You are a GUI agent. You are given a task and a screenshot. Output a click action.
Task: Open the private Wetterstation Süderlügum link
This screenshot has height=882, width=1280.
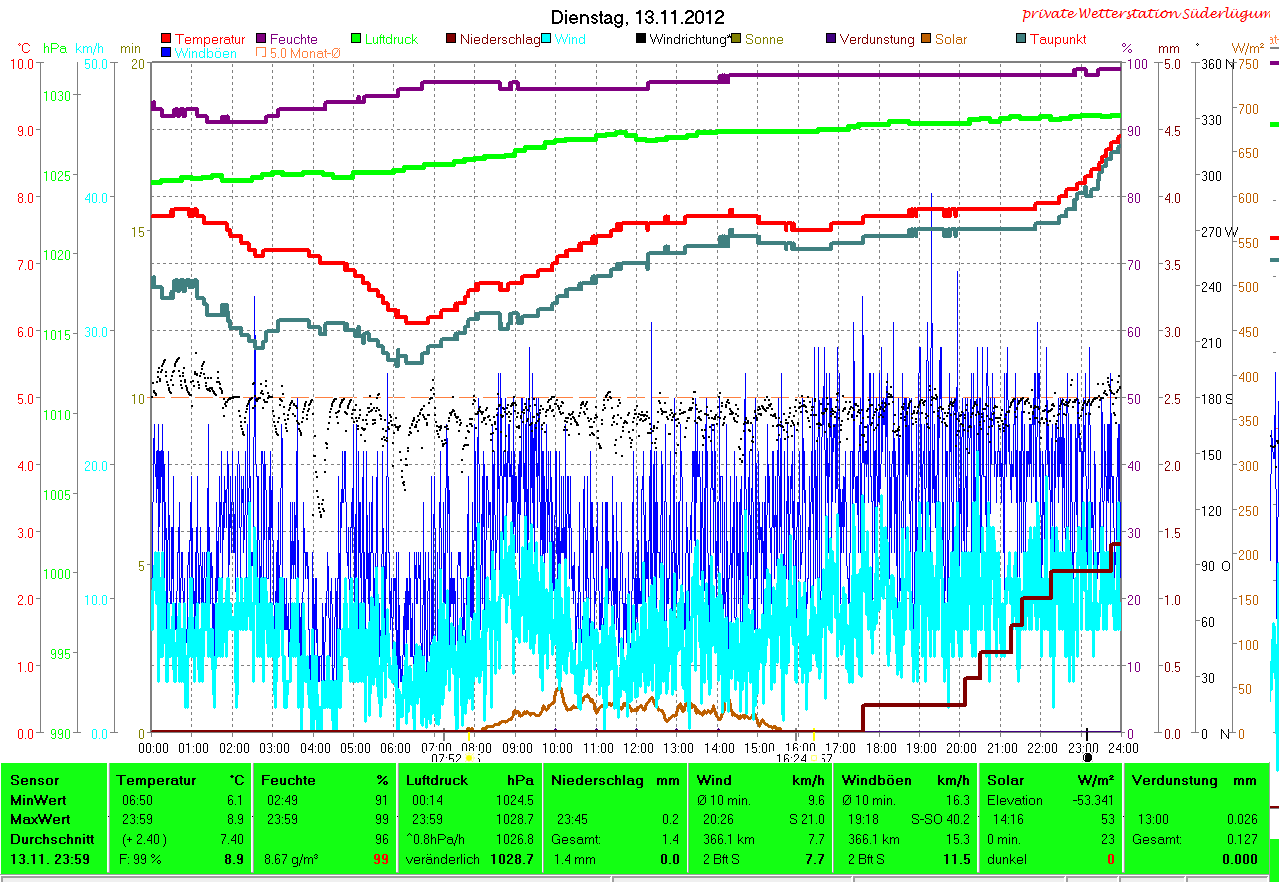pyautogui.click(x=1144, y=14)
